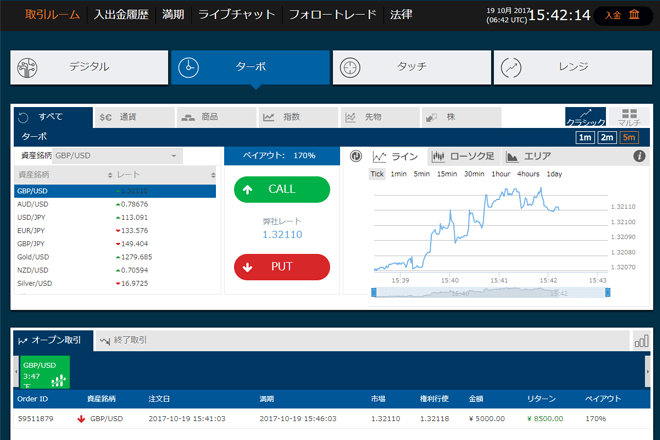
Task: Set chart interval to 30min
Action: pyautogui.click(x=474, y=174)
